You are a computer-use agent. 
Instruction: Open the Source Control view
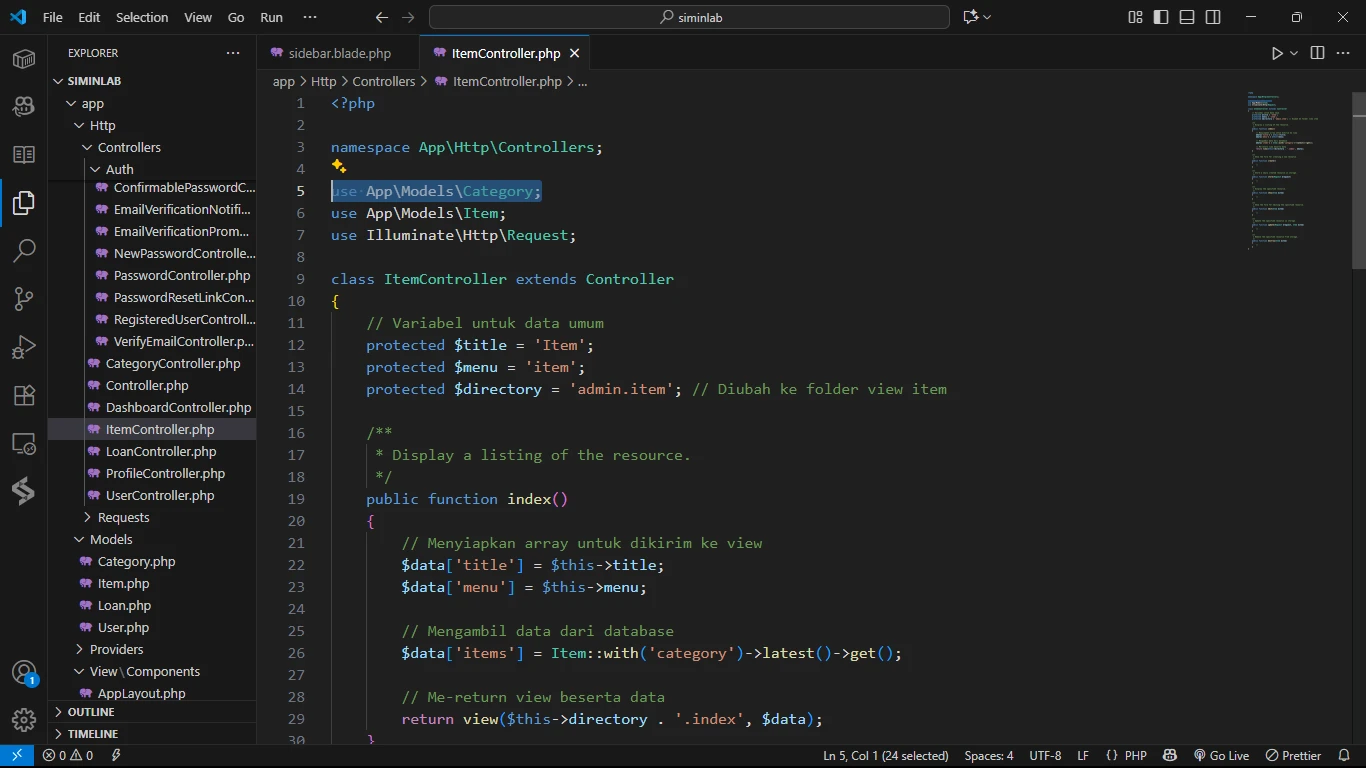[x=24, y=298]
